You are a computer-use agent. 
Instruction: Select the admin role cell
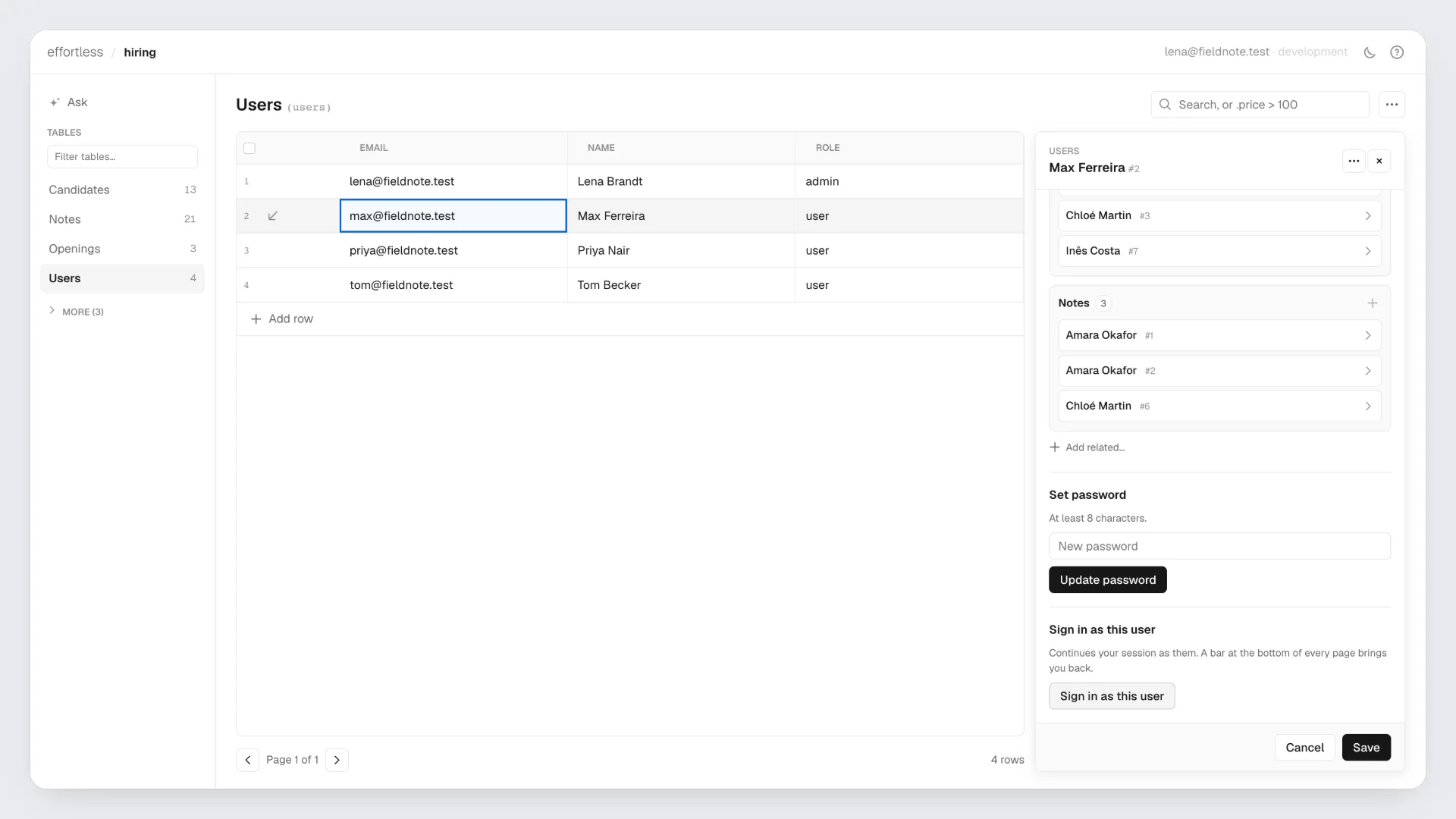tap(909, 182)
